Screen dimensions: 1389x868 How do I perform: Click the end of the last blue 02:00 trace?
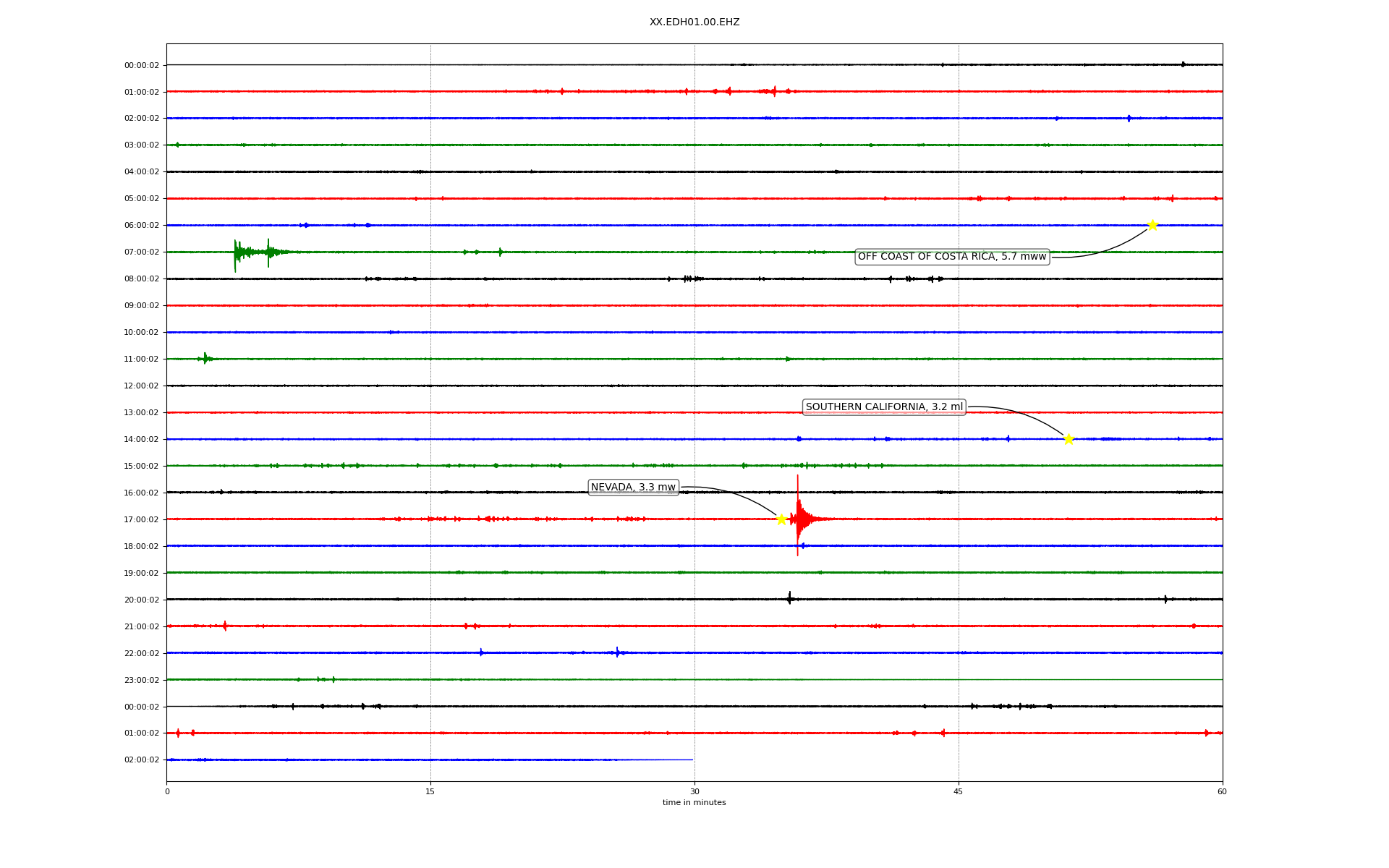[x=691, y=759]
